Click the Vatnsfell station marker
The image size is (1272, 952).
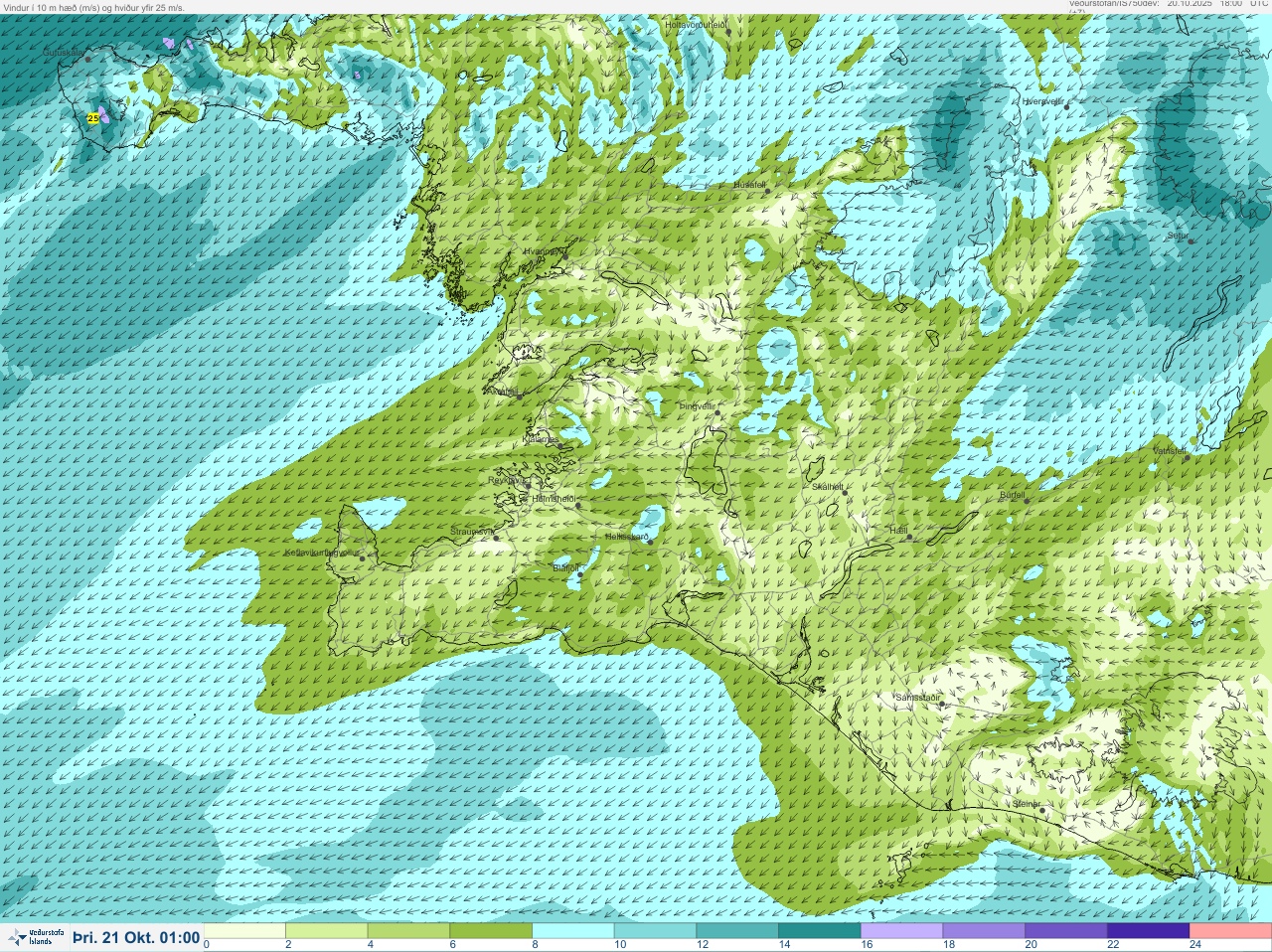click(1187, 457)
